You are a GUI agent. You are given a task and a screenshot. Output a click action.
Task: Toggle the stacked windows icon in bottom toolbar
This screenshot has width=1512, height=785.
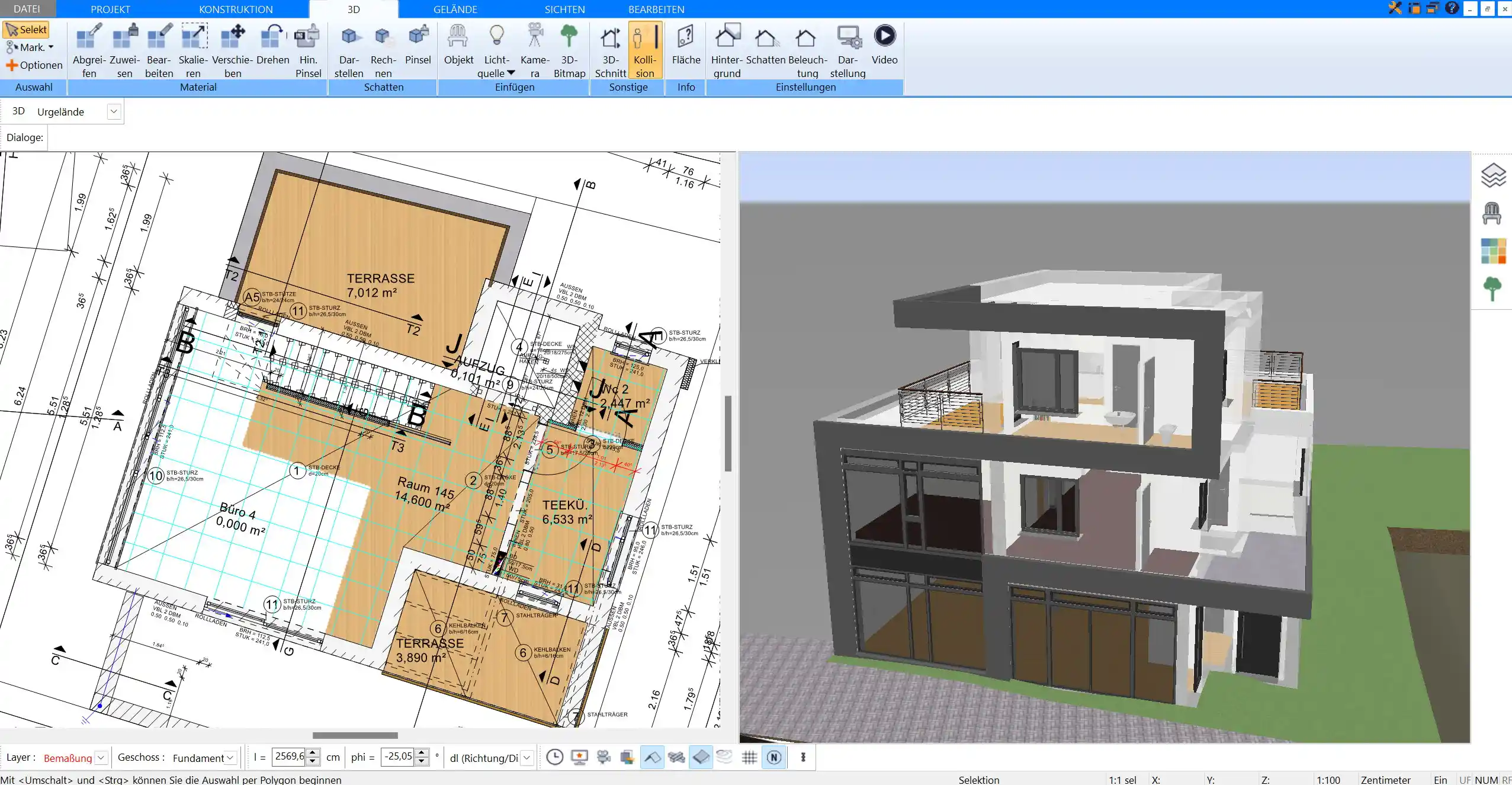pyautogui.click(x=627, y=757)
